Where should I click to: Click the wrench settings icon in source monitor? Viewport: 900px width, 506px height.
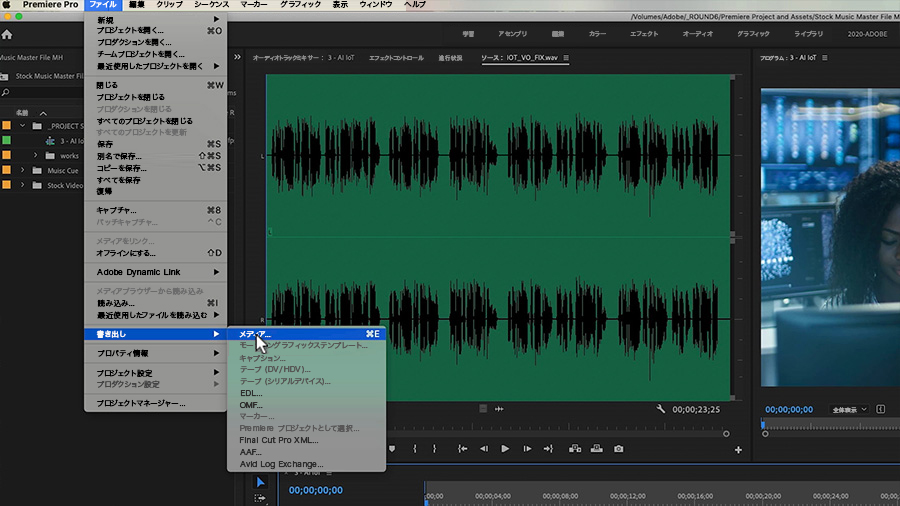tap(661, 409)
